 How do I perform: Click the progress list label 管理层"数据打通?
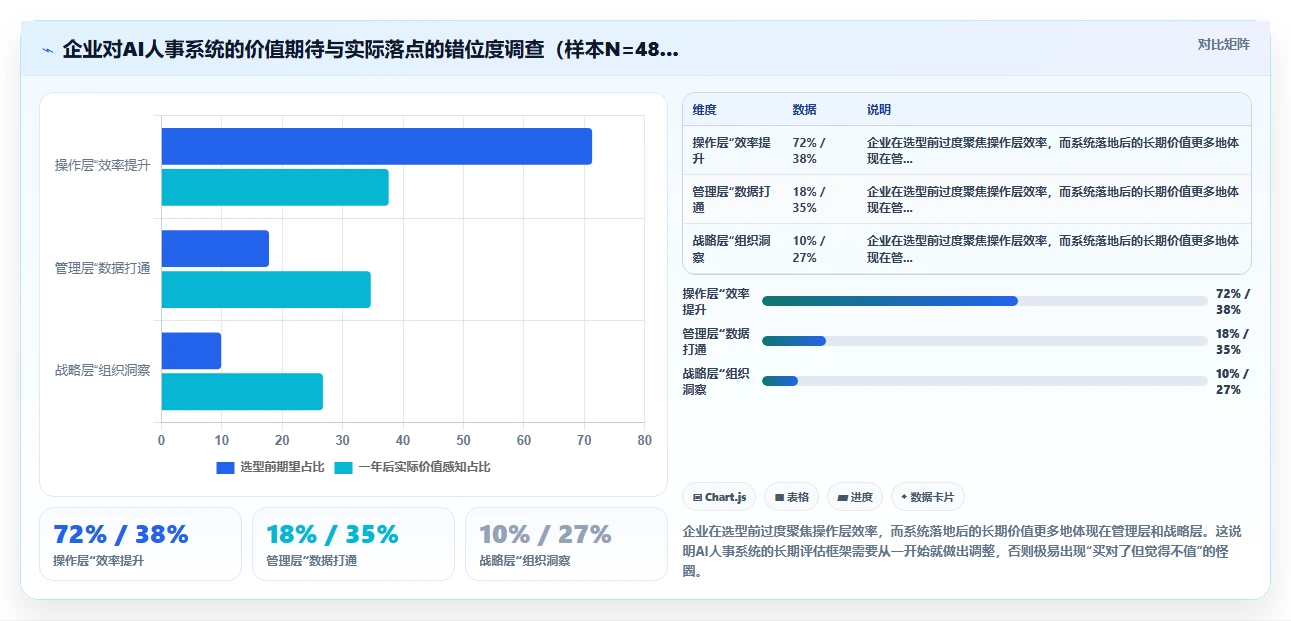[x=716, y=341]
